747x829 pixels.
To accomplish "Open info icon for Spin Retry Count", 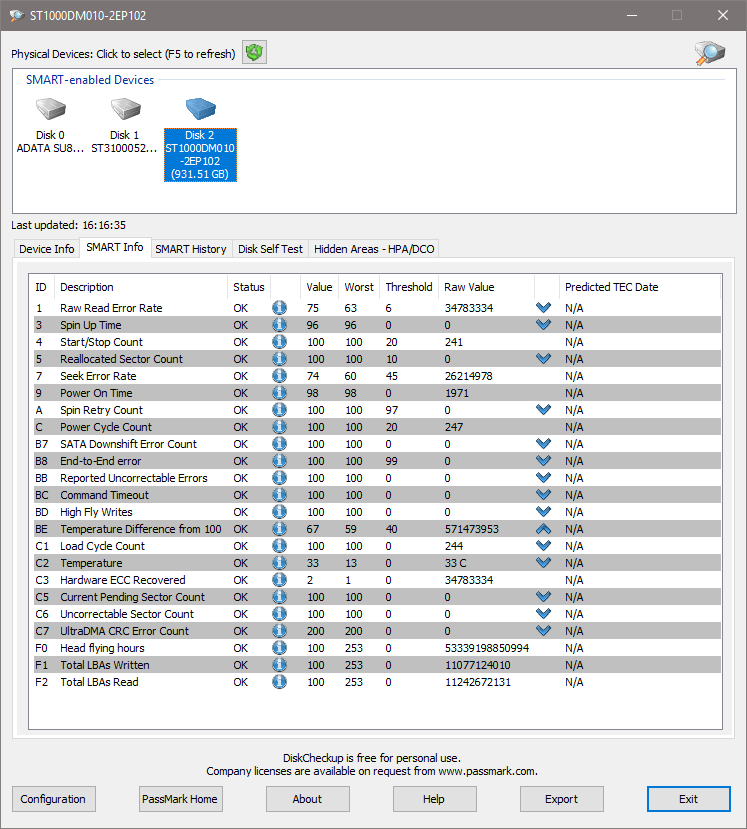I will coord(280,410).
